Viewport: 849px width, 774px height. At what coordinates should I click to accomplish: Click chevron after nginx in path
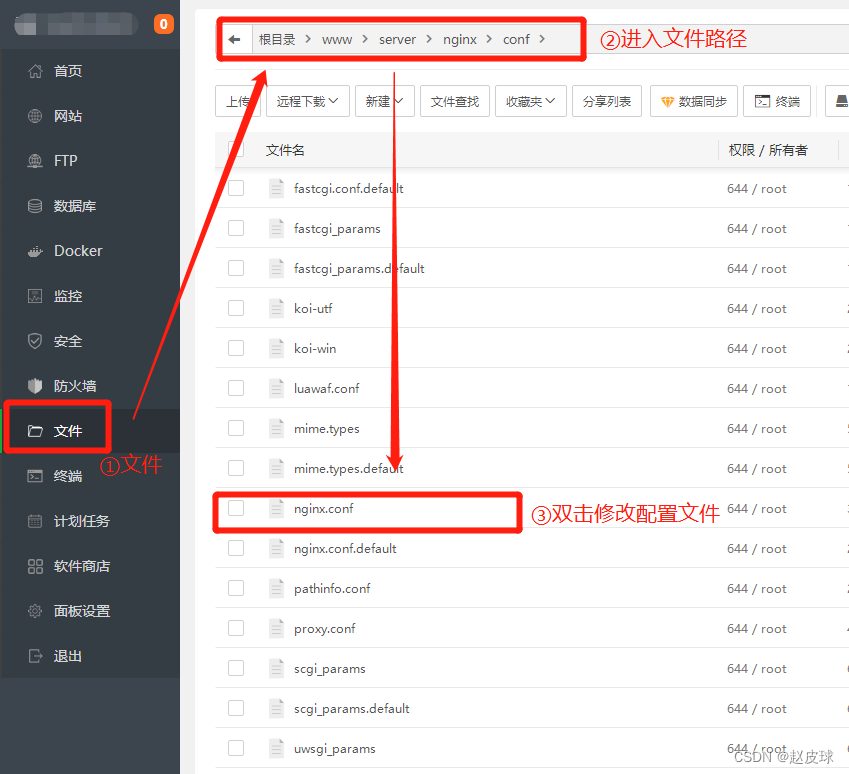coord(489,39)
